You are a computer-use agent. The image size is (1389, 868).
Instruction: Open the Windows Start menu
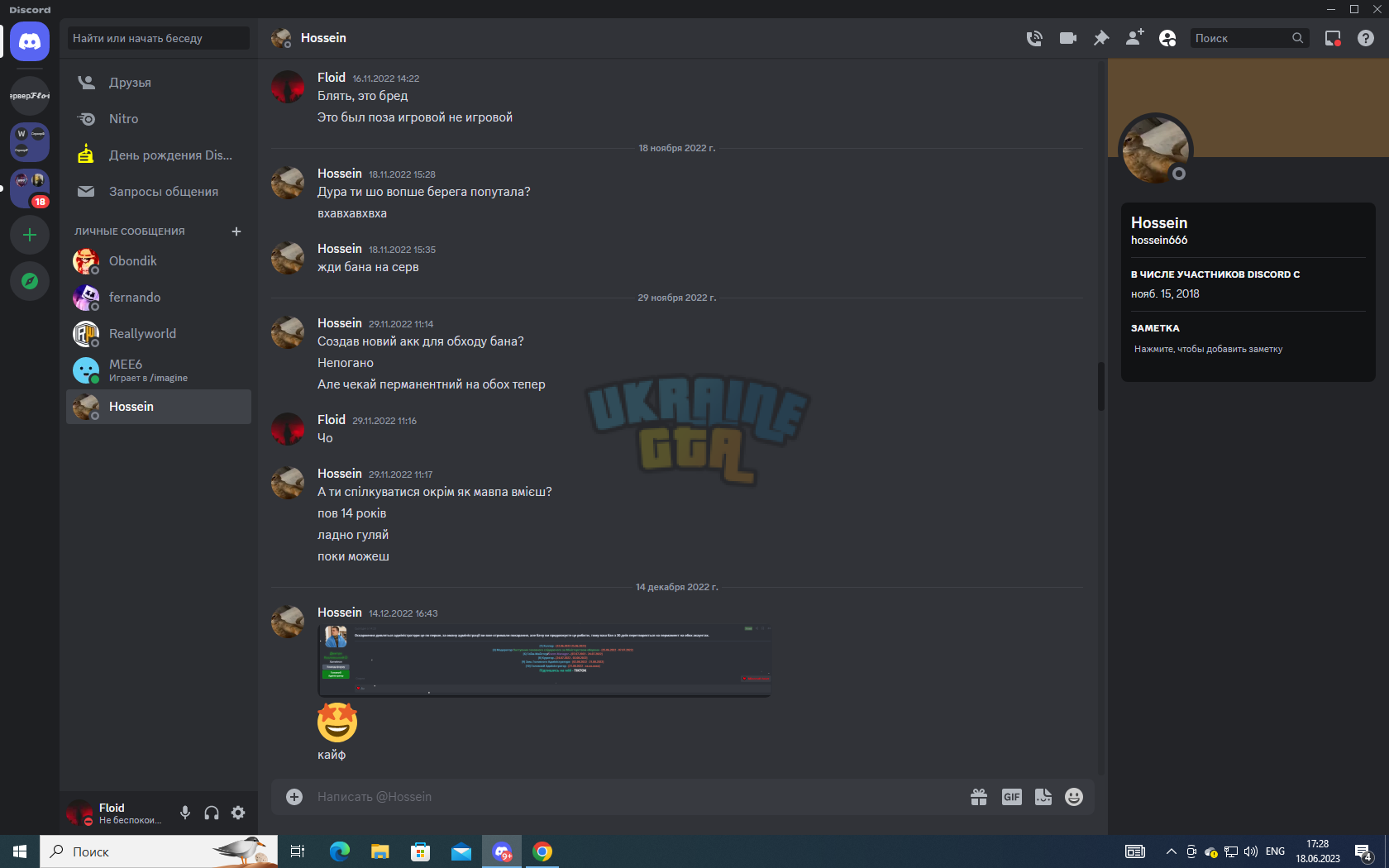pos(20,851)
